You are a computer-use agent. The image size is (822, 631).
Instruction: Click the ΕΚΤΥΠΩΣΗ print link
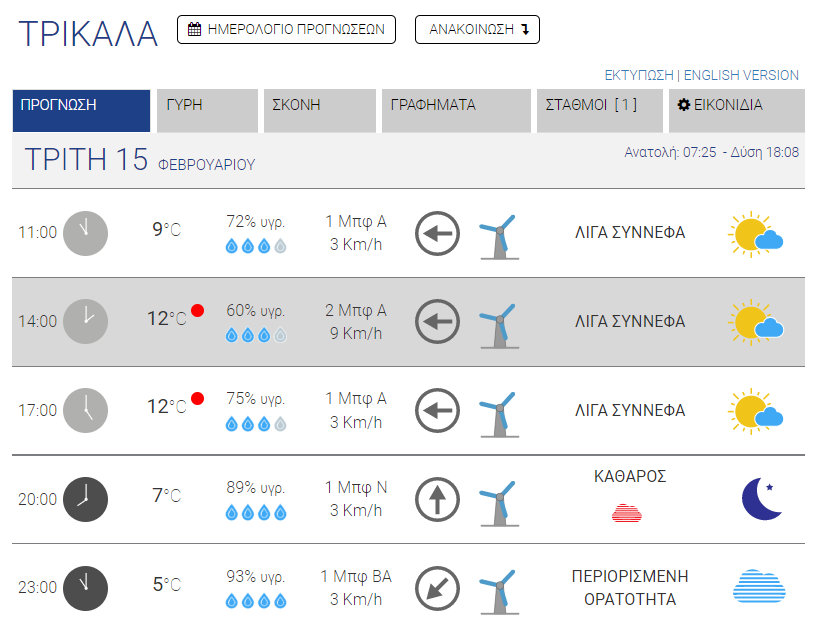(x=639, y=75)
